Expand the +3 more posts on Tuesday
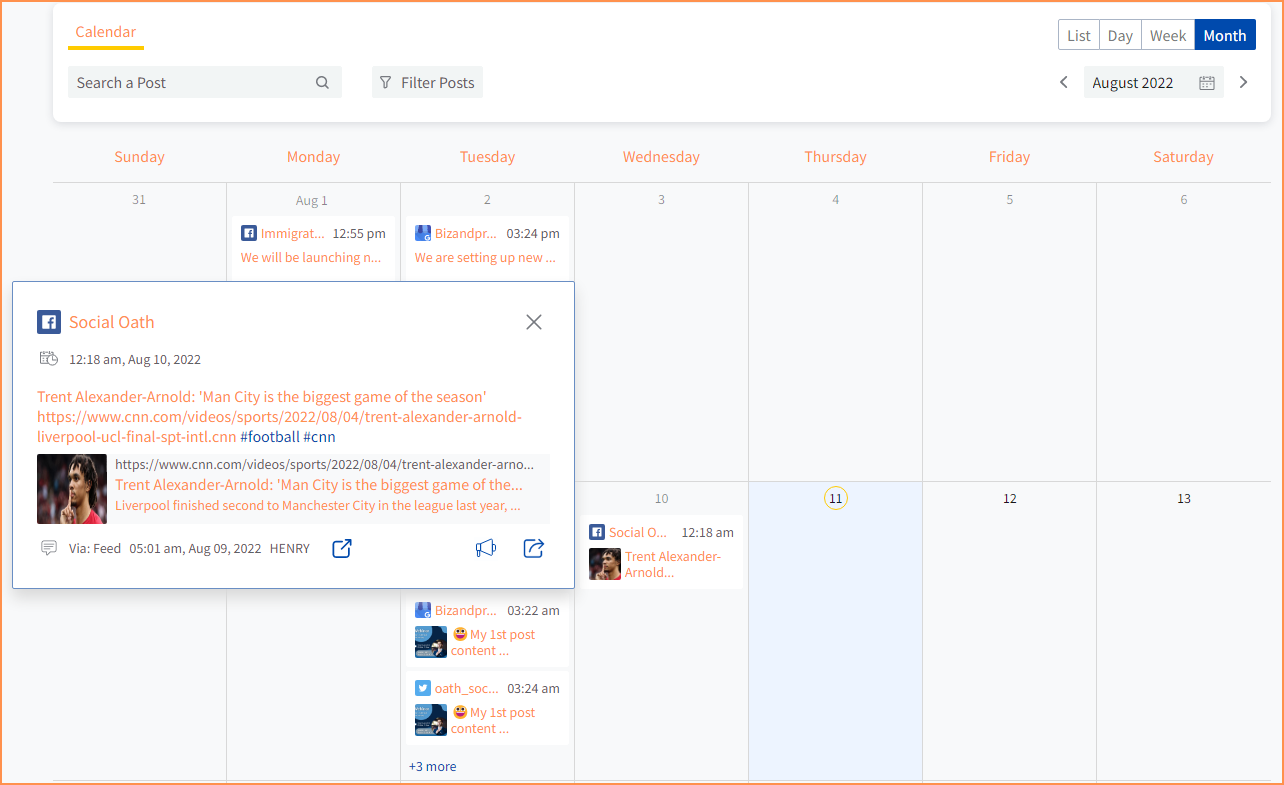The height and width of the screenshot is (785, 1284). [x=431, y=766]
